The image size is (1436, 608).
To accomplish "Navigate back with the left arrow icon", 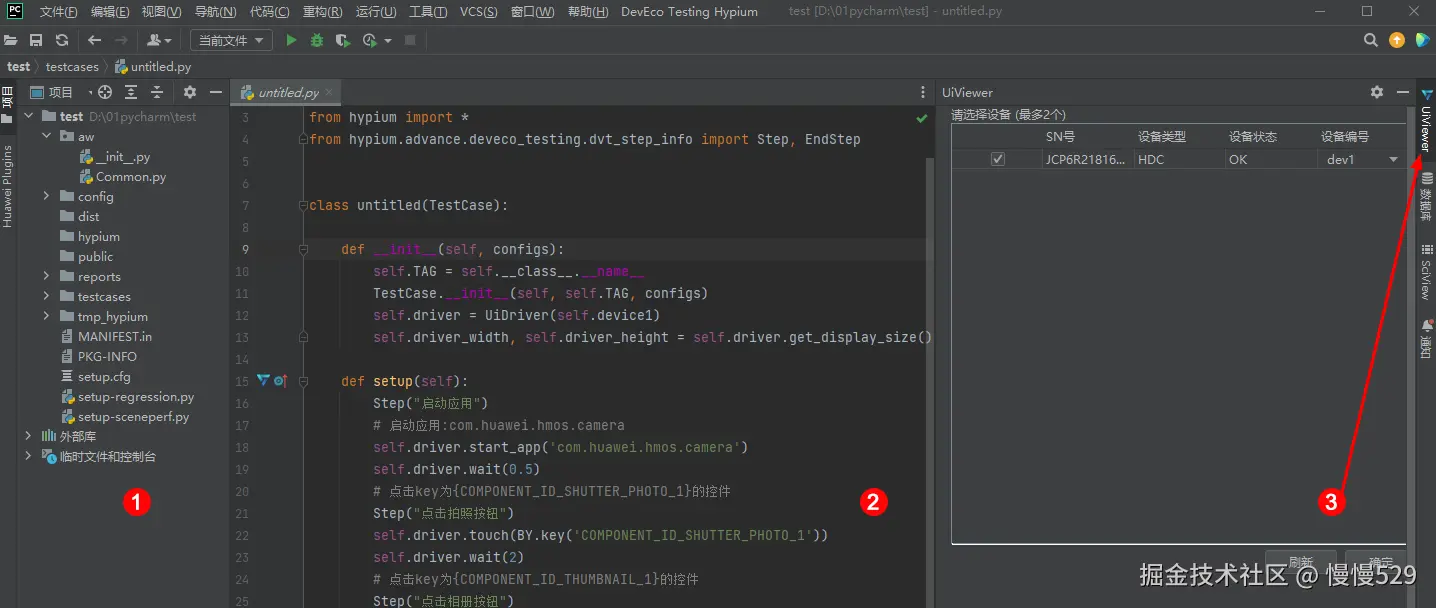I will point(94,40).
